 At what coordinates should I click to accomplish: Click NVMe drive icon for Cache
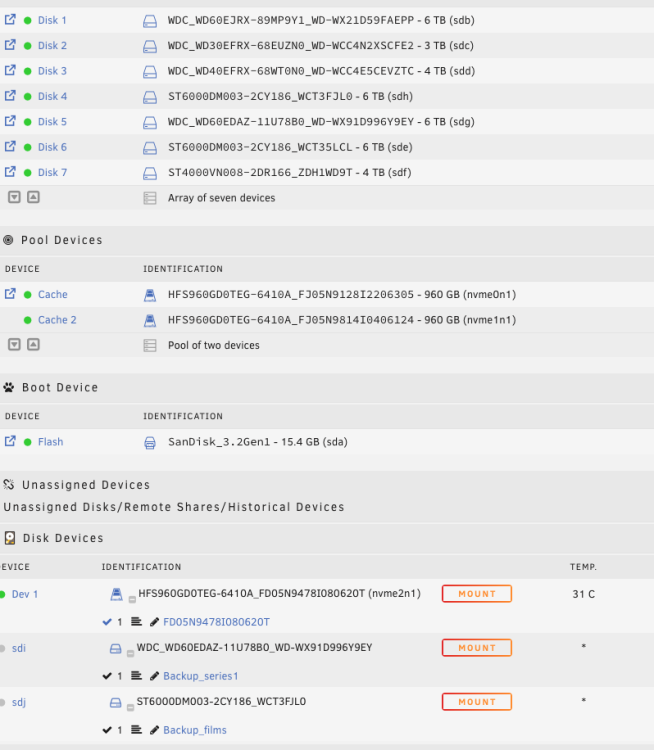click(150, 295)
